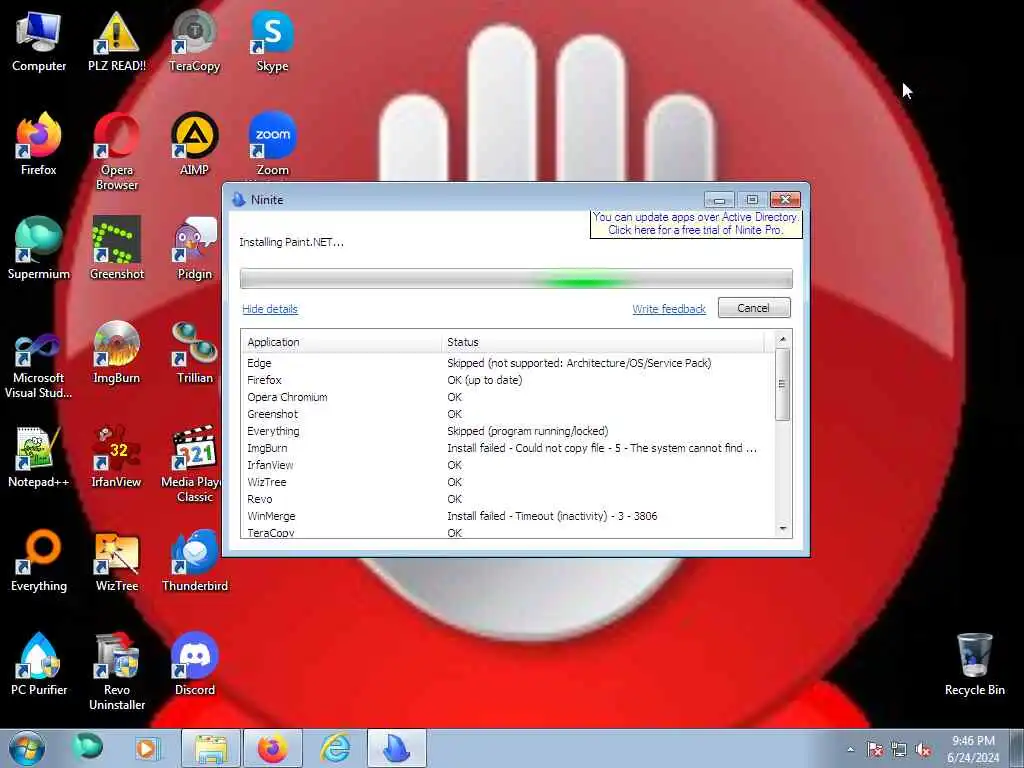Viewport: 1024px width, 768px height.
Task: Switch to Firefox in the taskbar
Action: [272, 748]
